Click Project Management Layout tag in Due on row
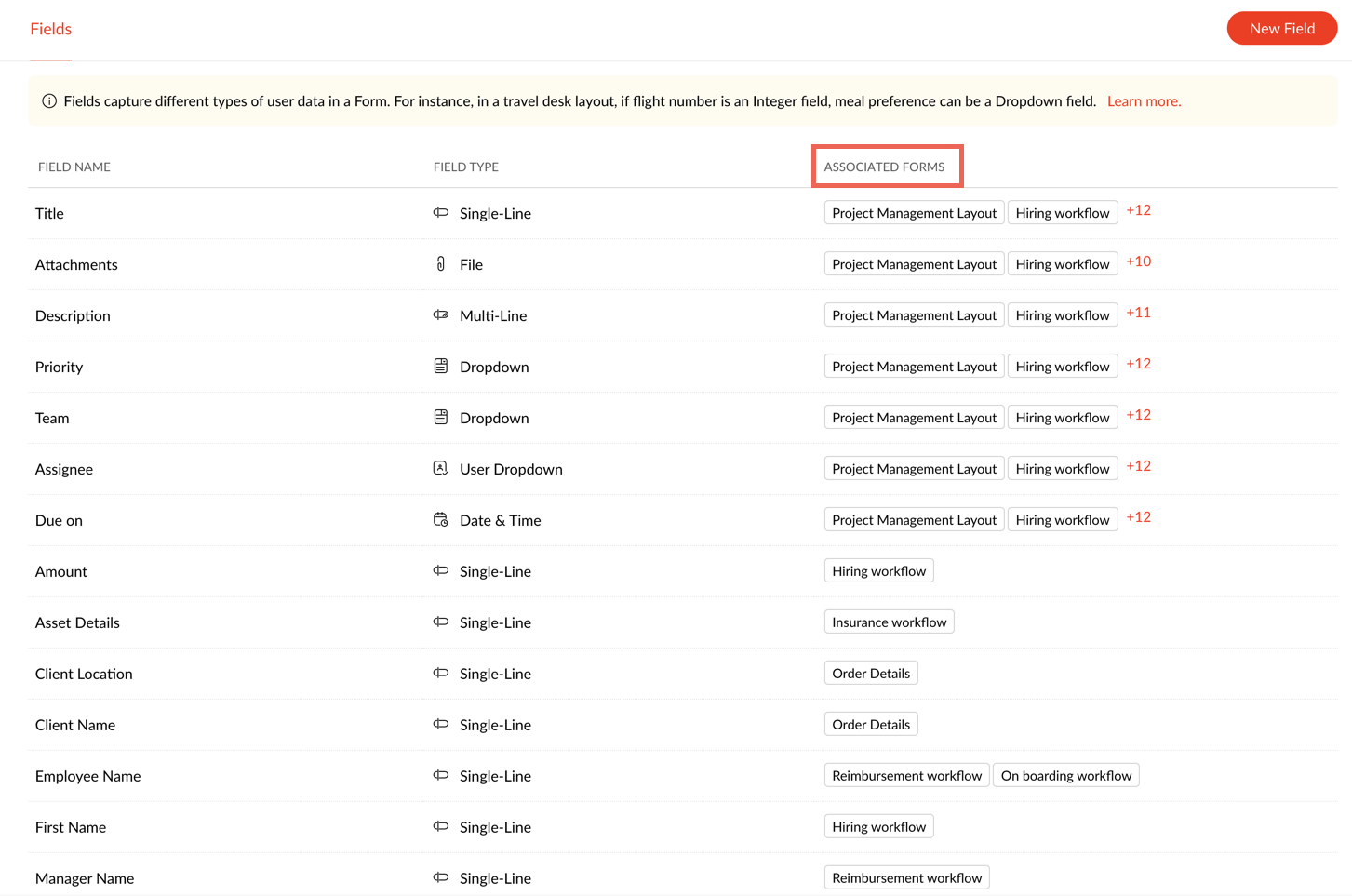This screenshot has height=896, width=1352. coord(915,520)
